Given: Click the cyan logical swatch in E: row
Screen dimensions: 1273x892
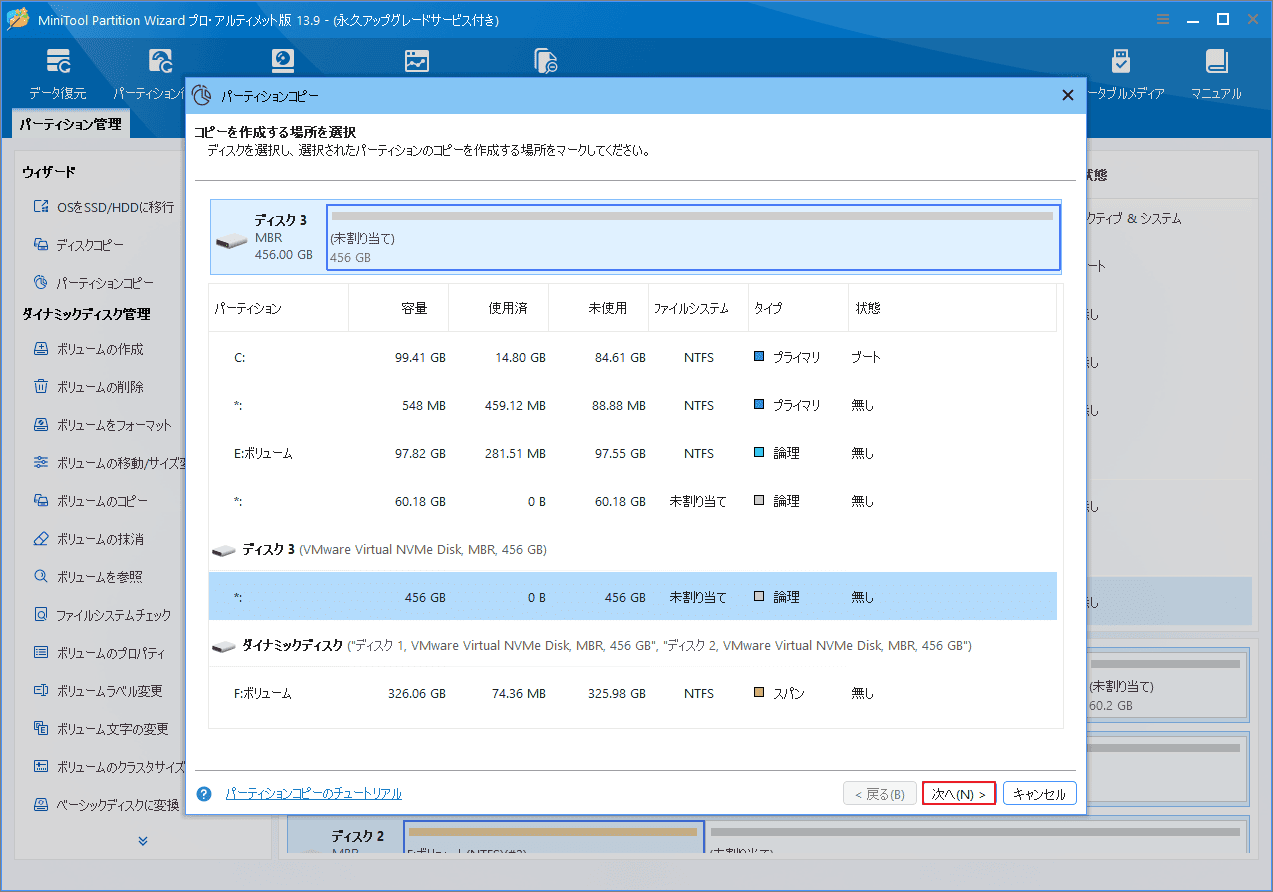Looking at the screenshot, I should 759,453.
